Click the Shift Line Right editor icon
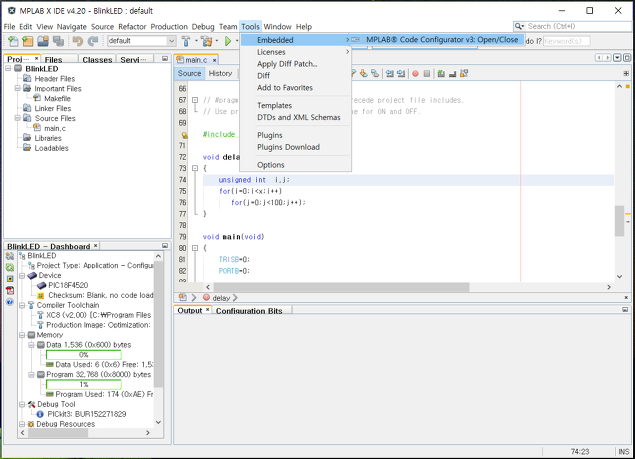 401,73
